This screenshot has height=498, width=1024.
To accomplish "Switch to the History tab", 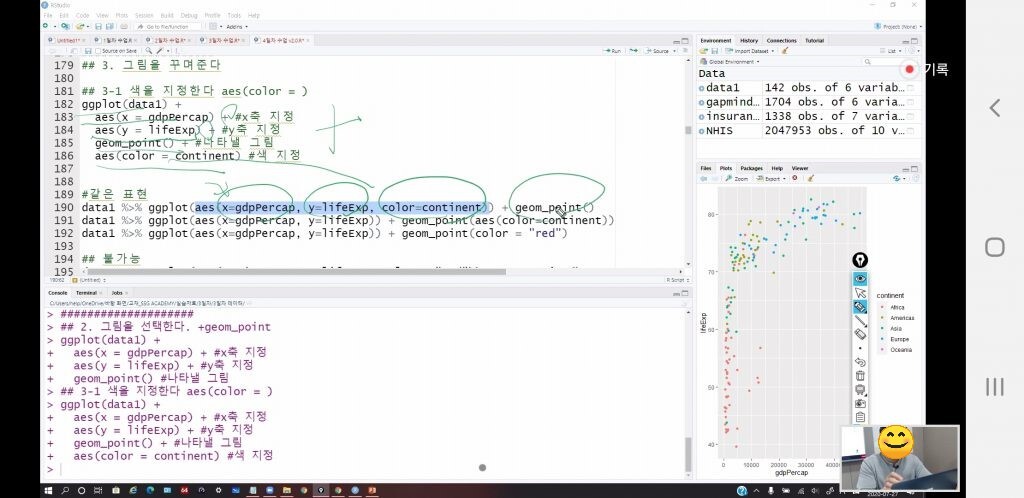I will (x=749, y=40).
